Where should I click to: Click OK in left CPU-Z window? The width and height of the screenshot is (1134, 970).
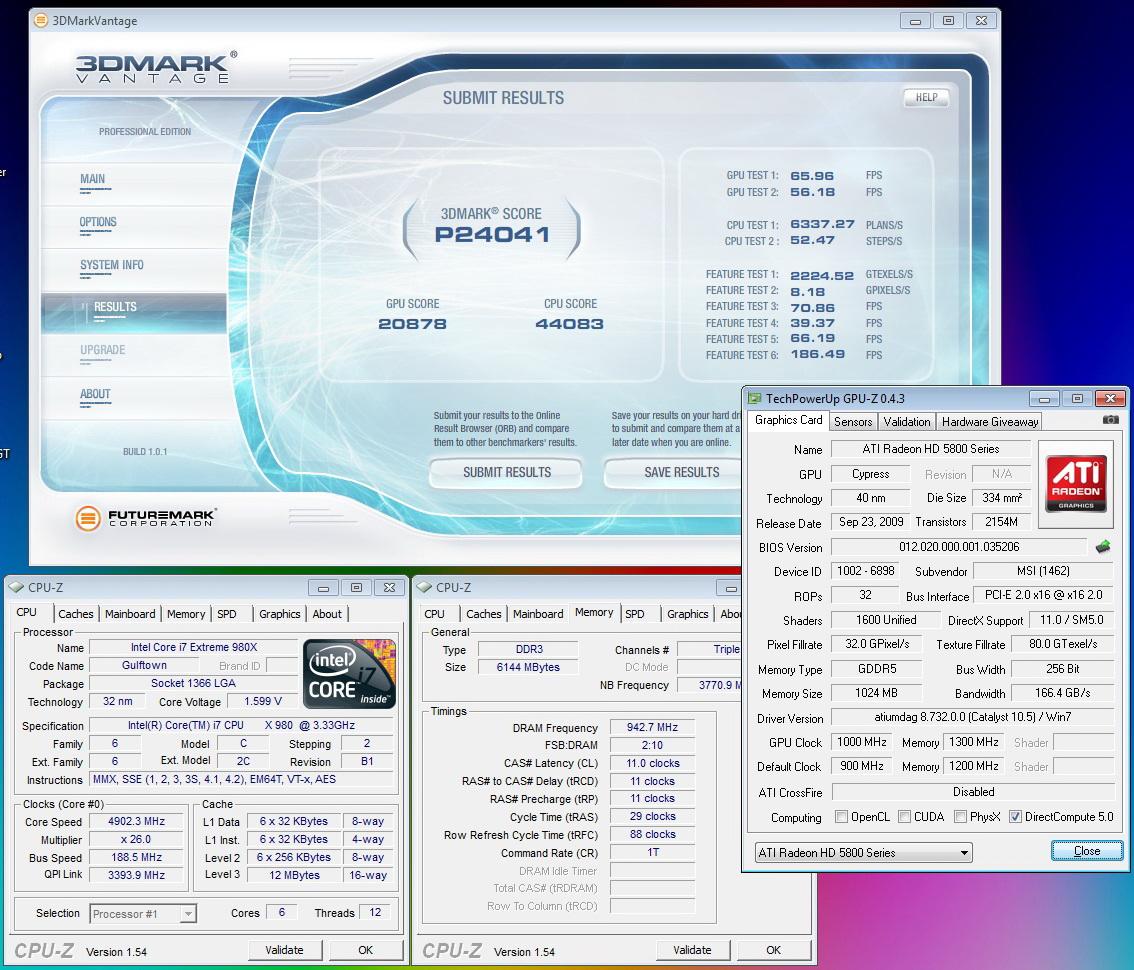(x=366, y=950)
